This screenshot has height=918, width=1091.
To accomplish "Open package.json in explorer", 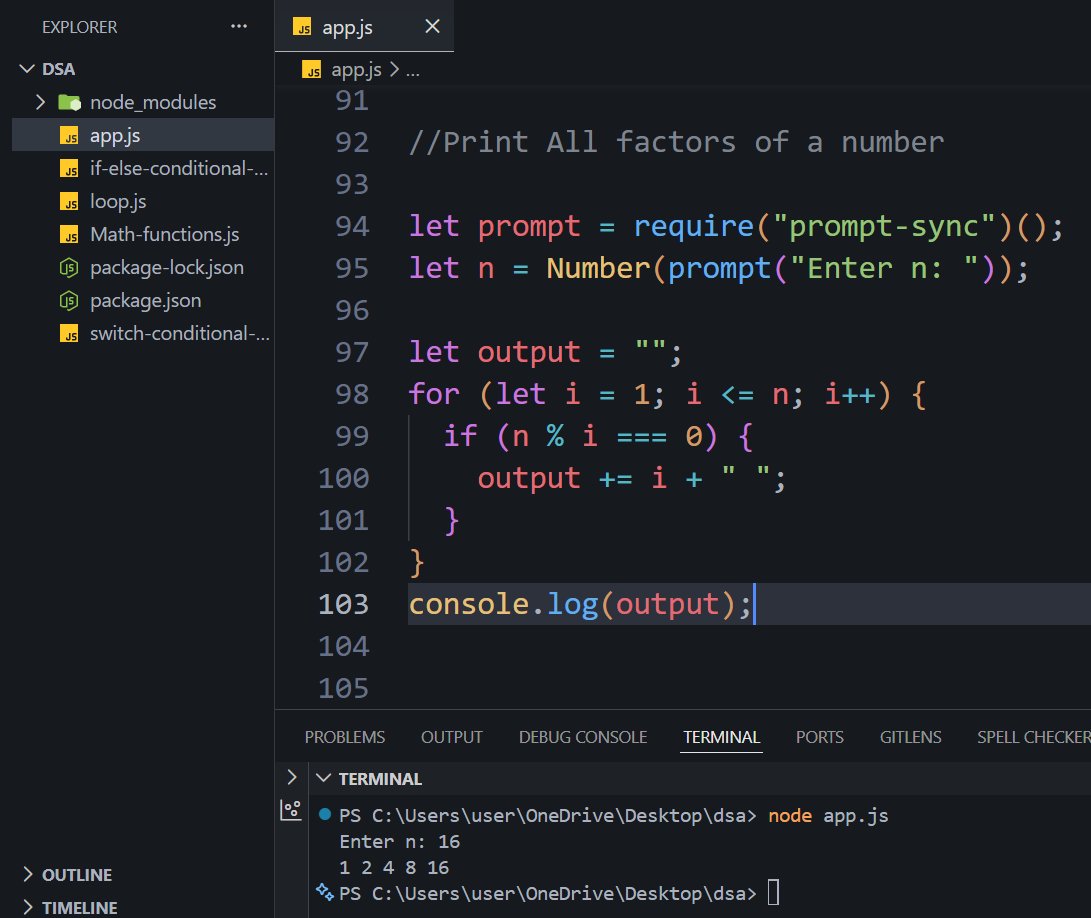I will tap(143, 301).
